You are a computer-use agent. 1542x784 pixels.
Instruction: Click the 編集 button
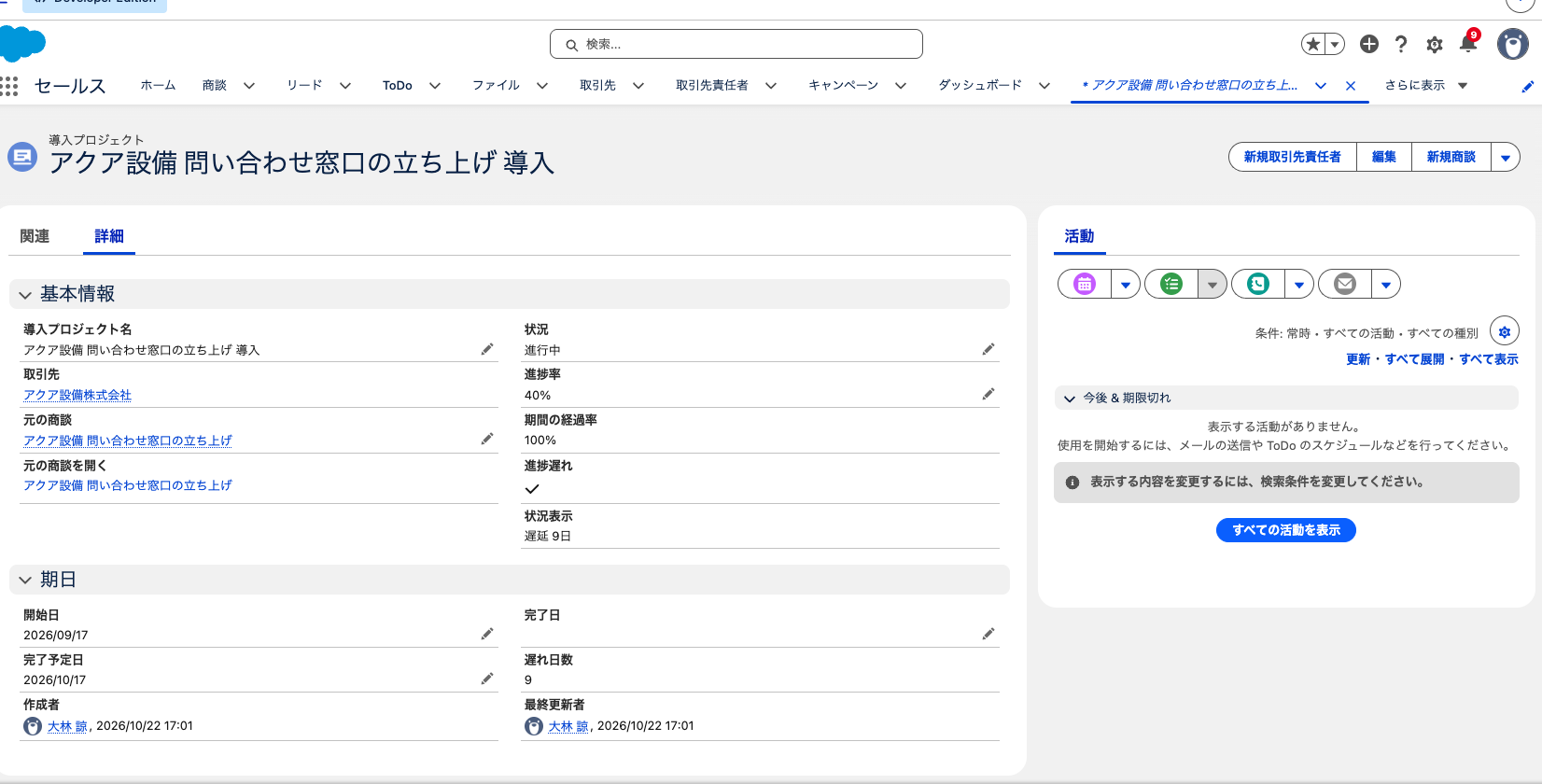tap(1384, 157)
